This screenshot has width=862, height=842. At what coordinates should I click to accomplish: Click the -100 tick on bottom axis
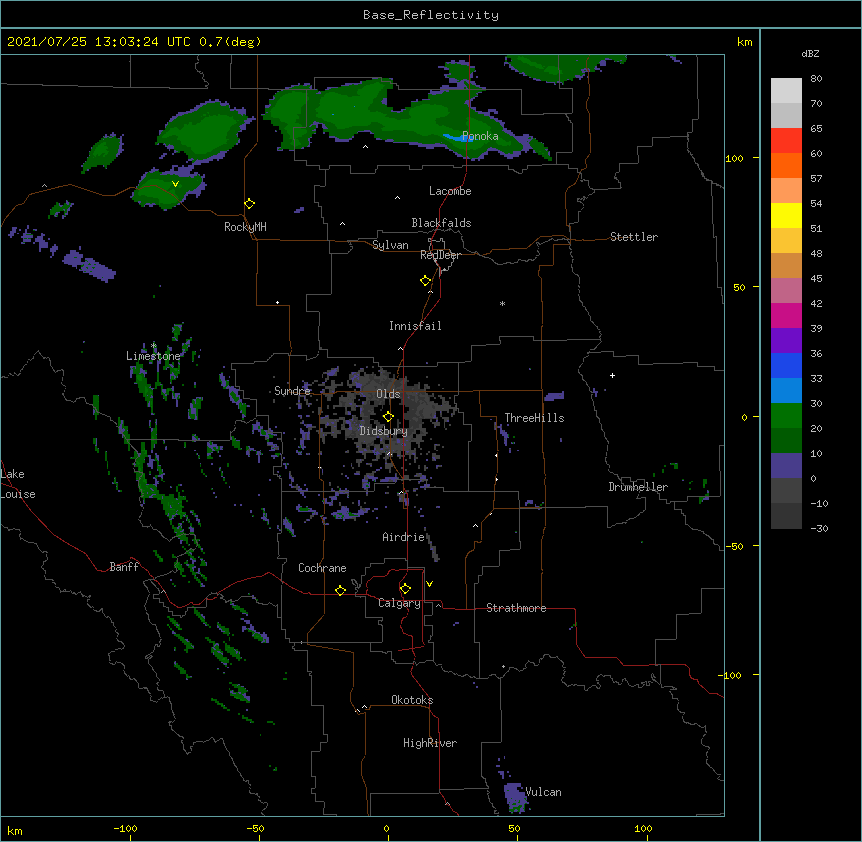[x=125, y=828]
